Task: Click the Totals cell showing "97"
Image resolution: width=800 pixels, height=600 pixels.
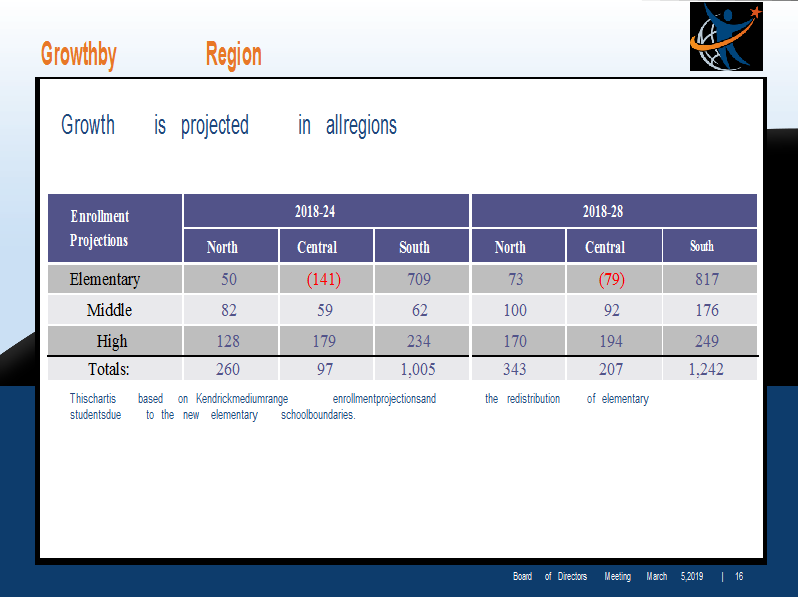Action: [327, 368]
